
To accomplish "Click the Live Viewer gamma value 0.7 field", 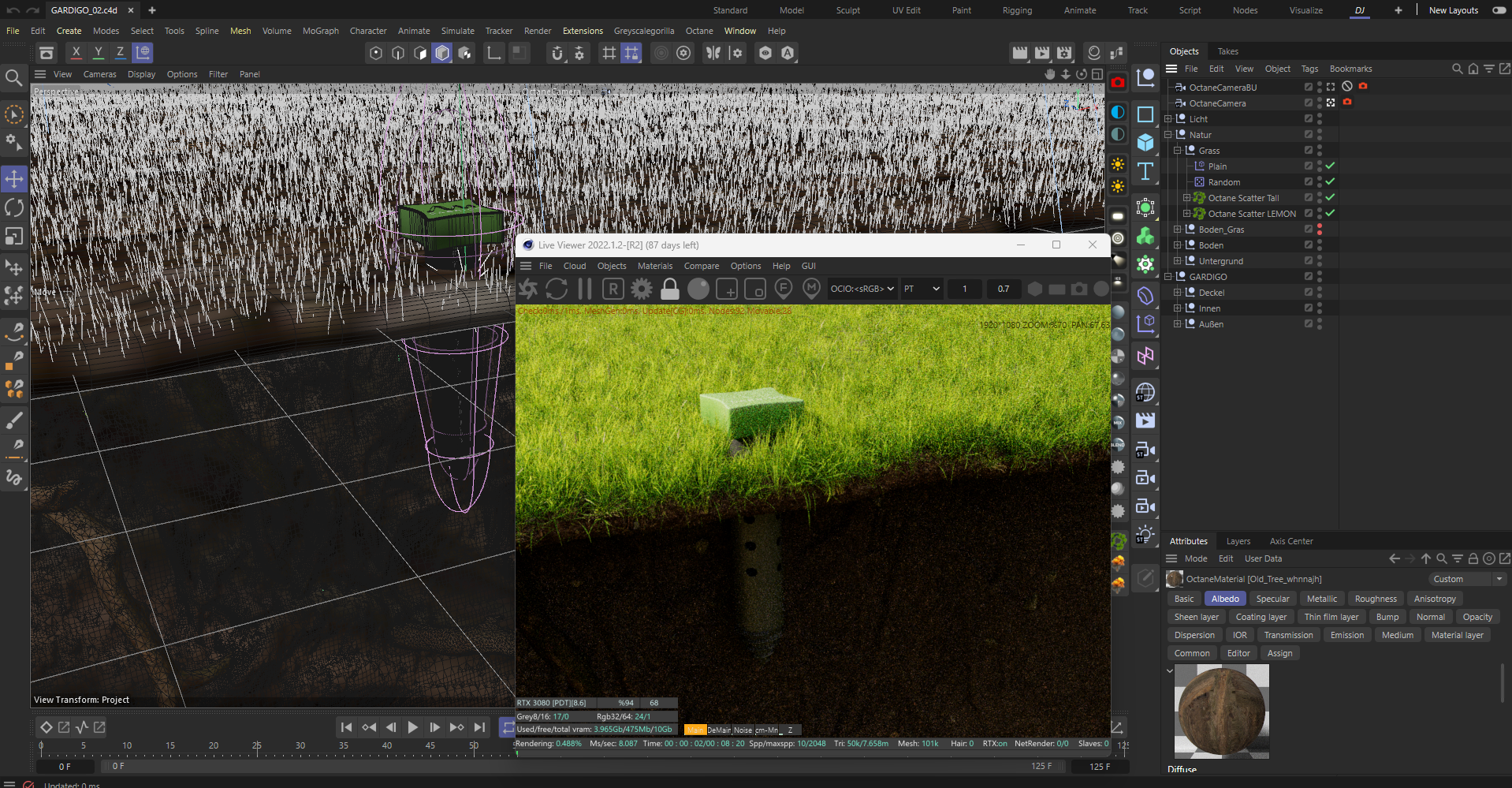I will point(1004,289).
